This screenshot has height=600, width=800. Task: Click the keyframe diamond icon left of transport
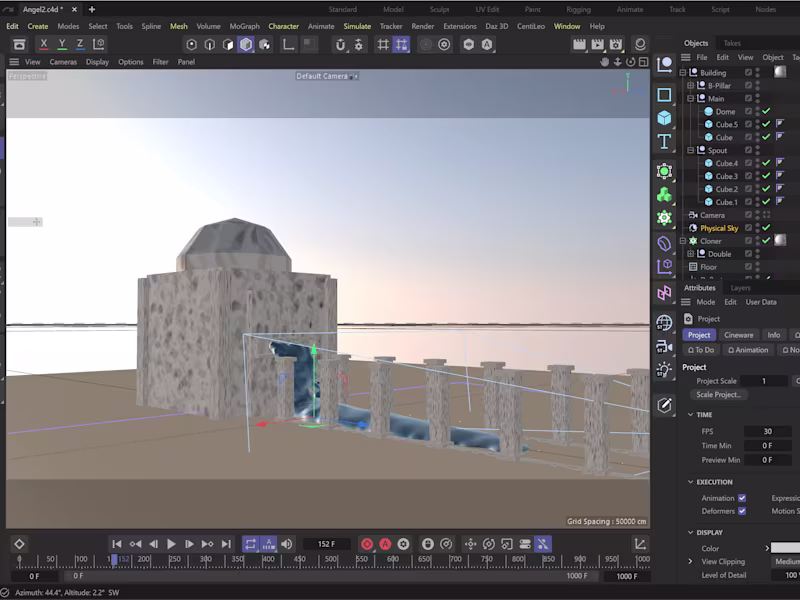[x=19, y=544]
